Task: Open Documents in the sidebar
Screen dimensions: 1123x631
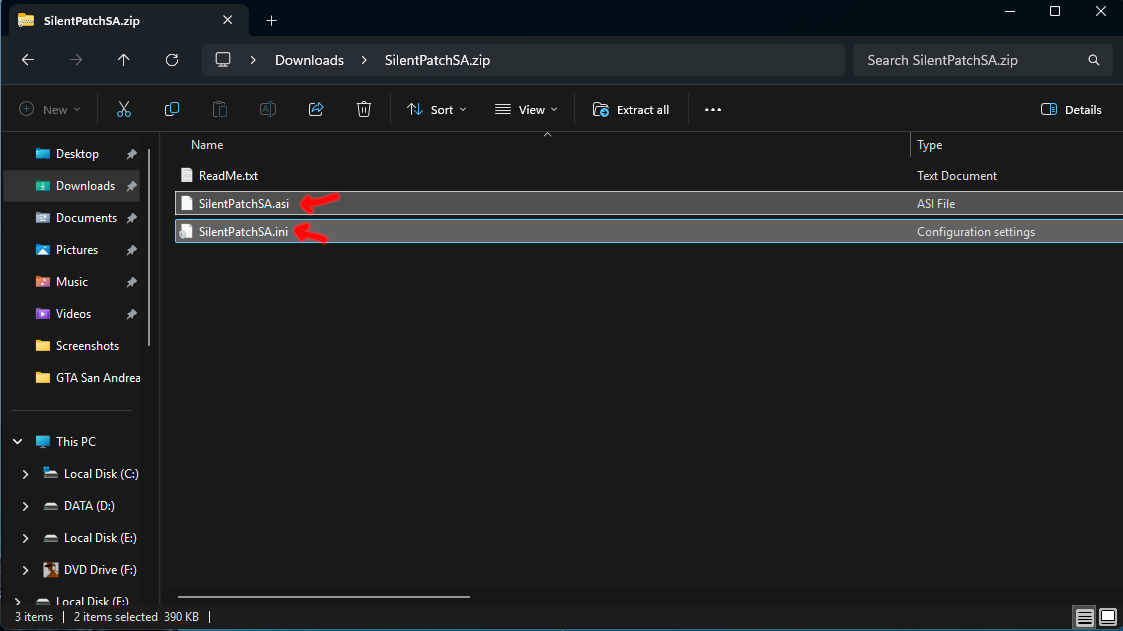Action: click(x=86, y=218)
